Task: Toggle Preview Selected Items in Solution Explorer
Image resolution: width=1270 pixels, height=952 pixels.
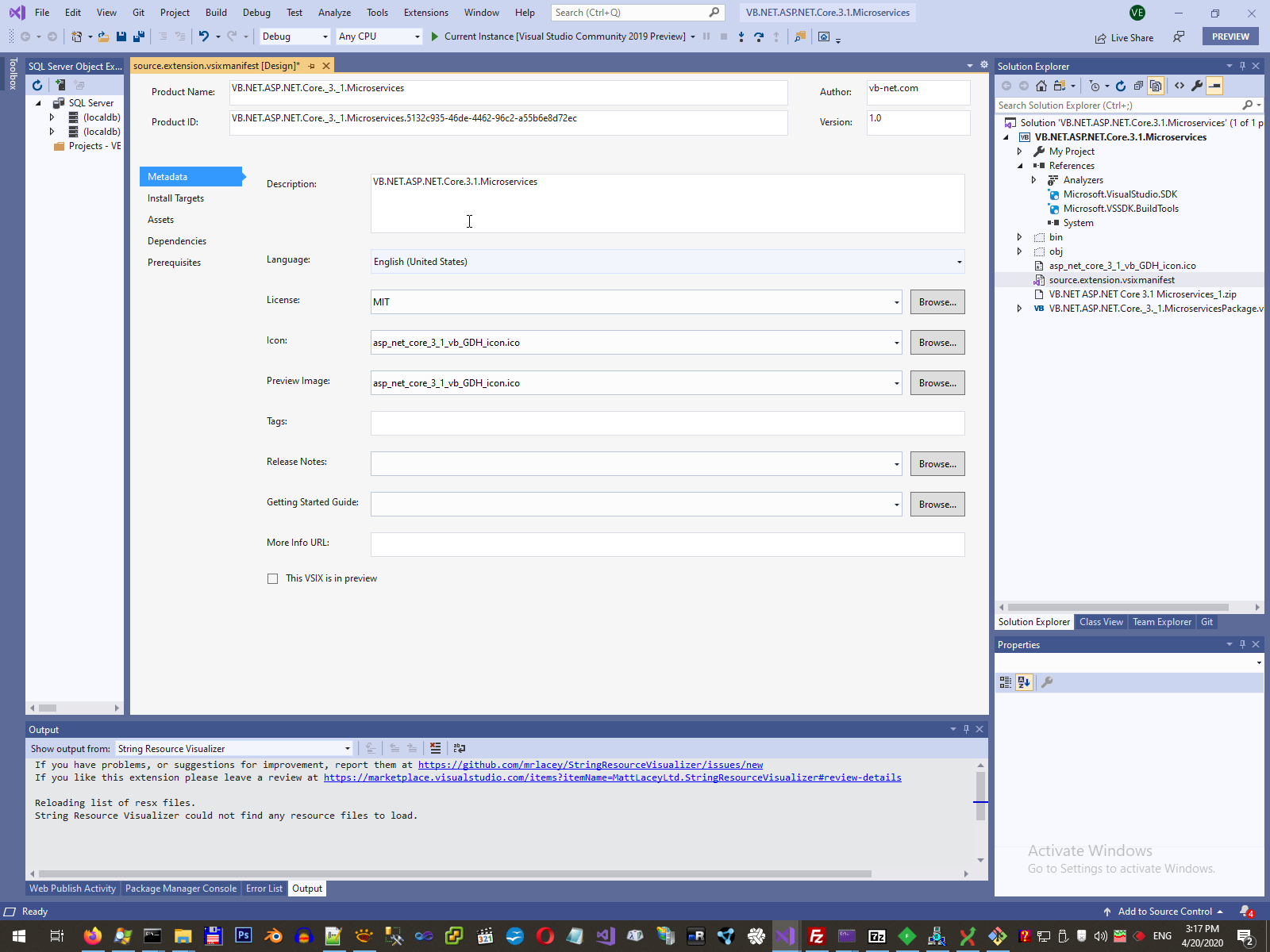Action: coord(1214,86)
